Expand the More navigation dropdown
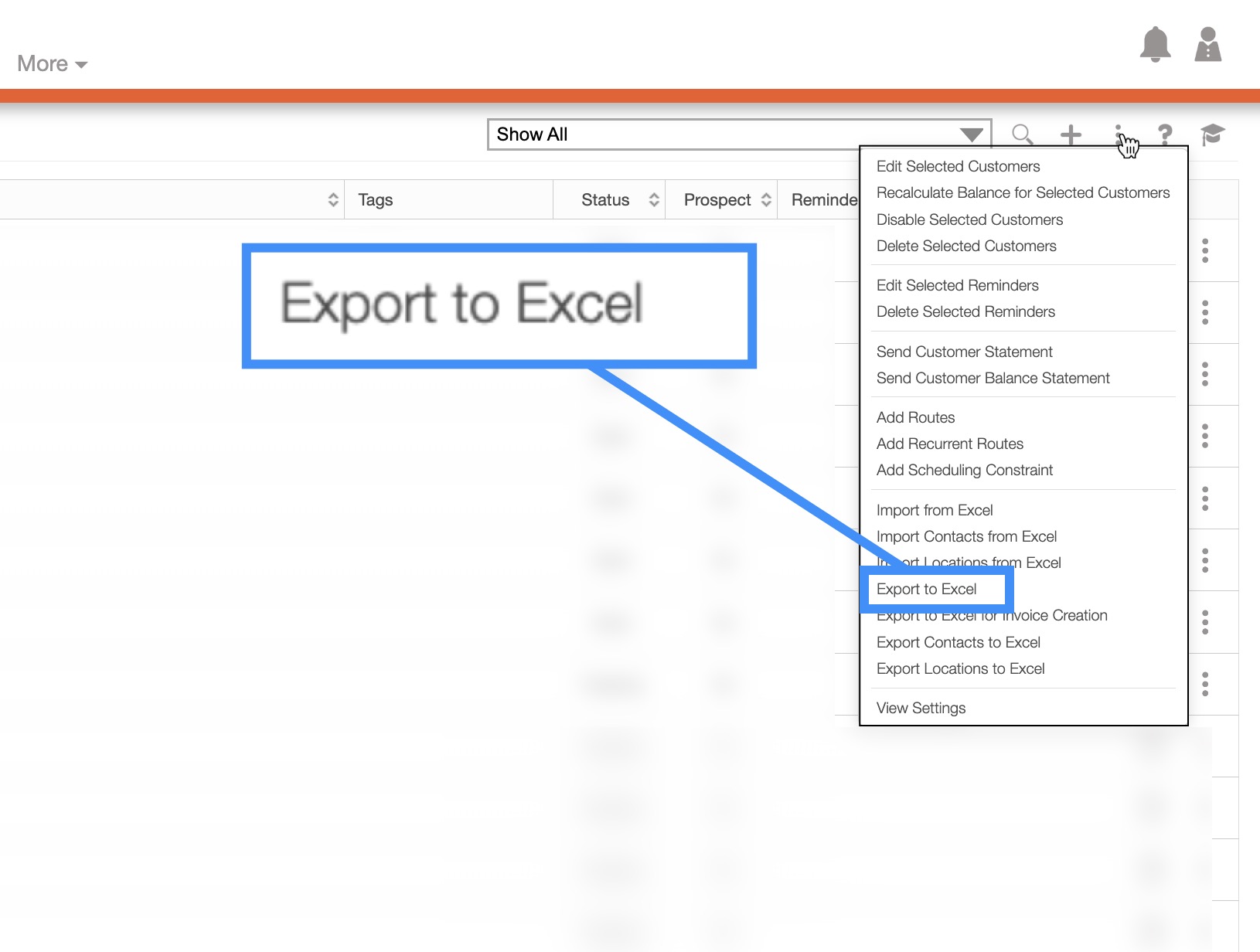The height and width of the screenshot is (952, 1260). 52,64
